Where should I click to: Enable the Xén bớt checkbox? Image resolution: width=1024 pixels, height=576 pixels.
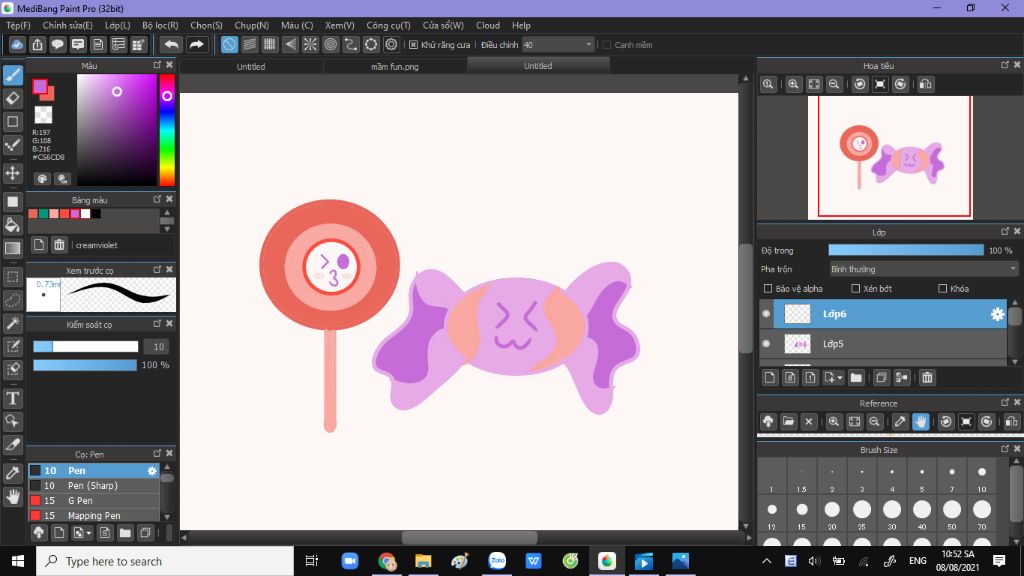(x=856, y=289)
